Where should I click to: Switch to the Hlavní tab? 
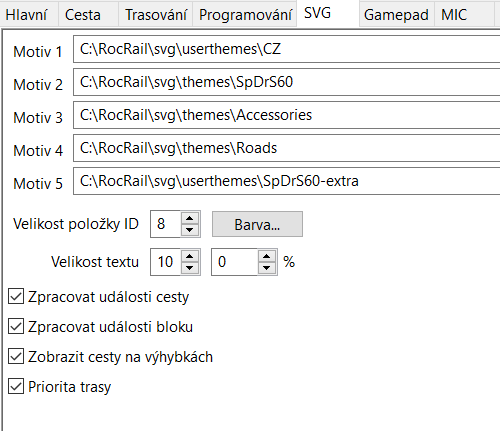click(x=26, y=15)
